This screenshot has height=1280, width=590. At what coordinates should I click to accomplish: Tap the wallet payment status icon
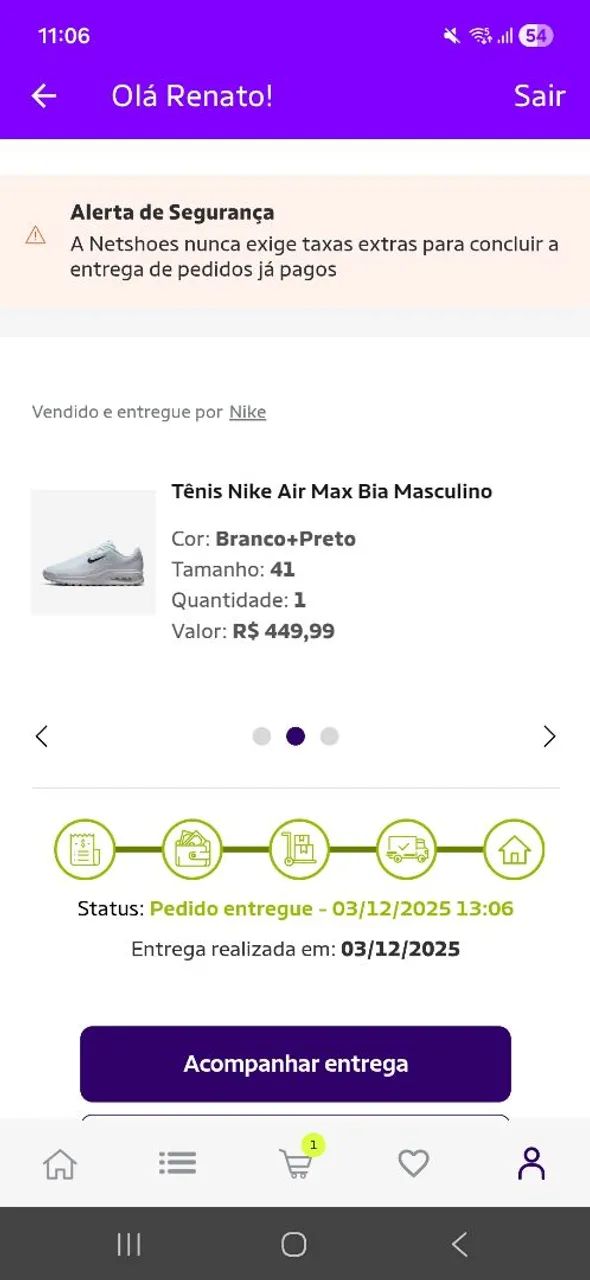192,848
